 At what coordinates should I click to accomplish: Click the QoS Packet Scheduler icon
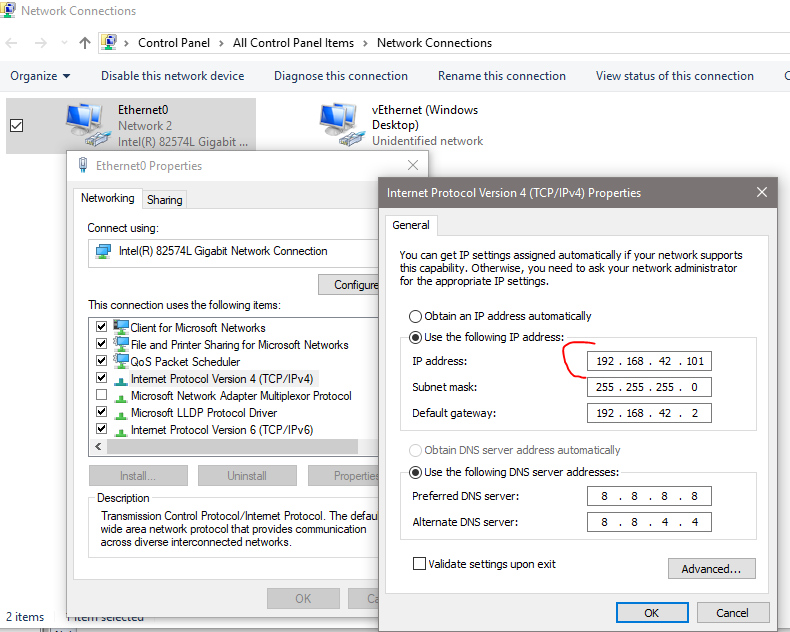coord(121,361)
